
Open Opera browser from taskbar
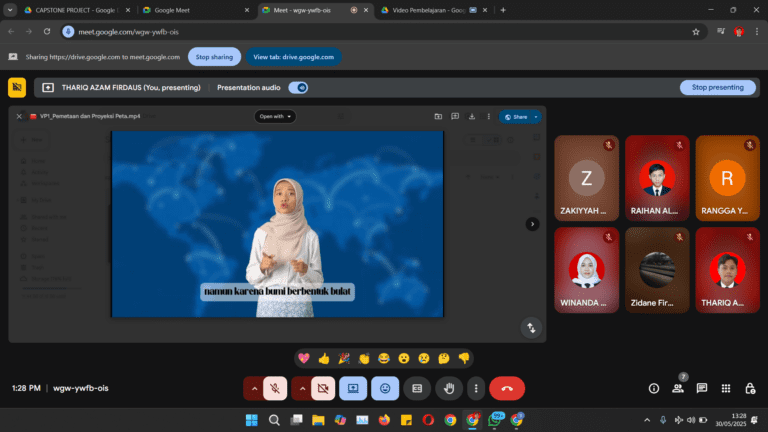pyautogui.click(x=428, y=420)
